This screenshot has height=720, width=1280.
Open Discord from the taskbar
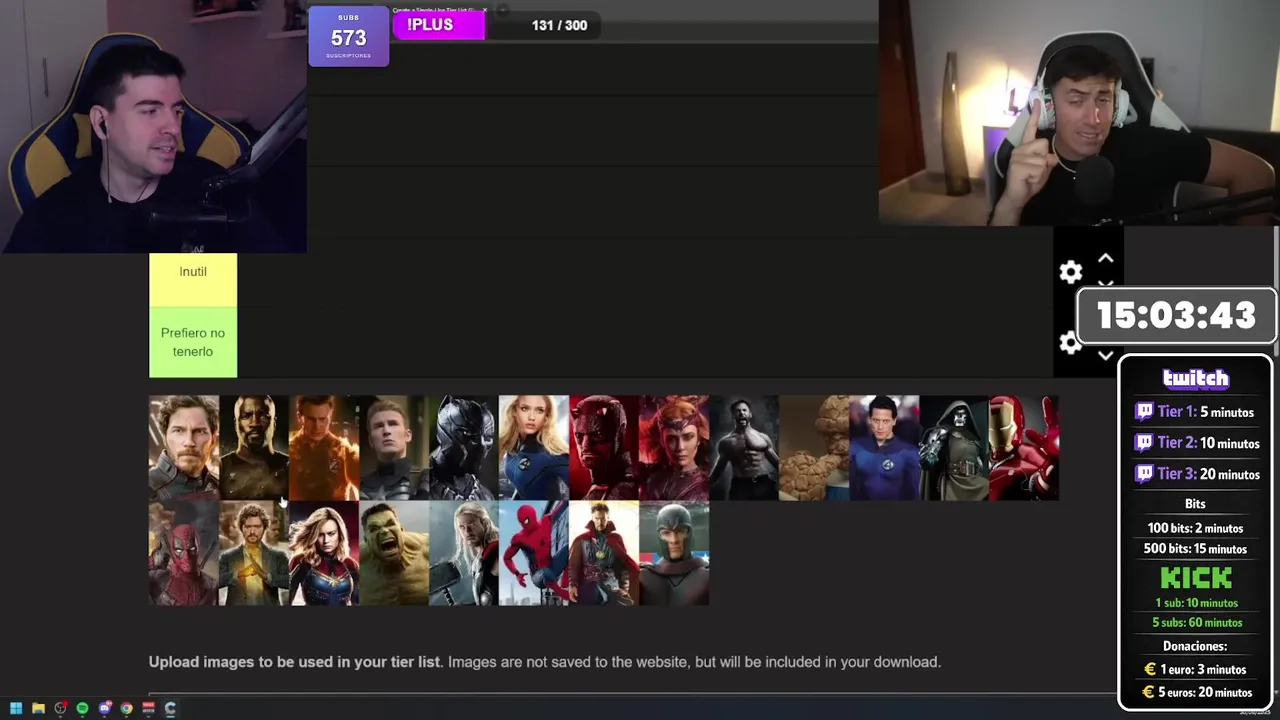pos(104,709)
